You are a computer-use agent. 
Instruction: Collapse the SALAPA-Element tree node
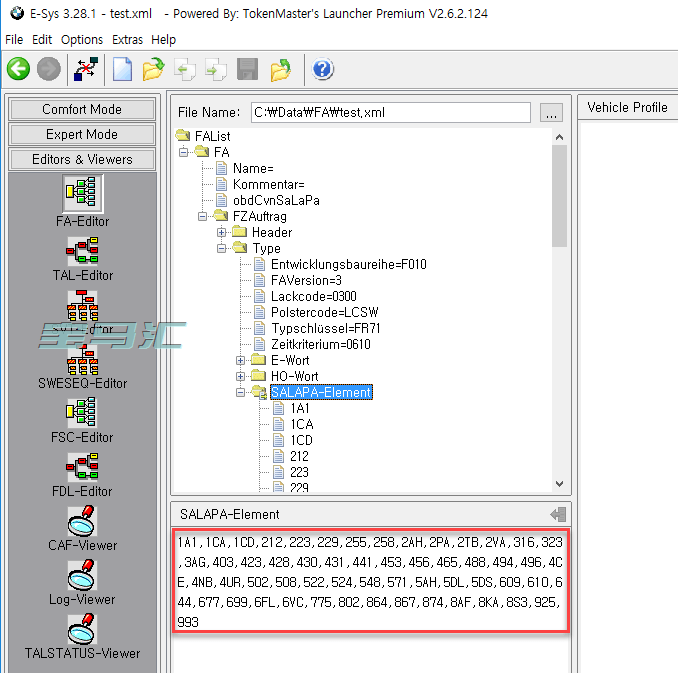241,392
